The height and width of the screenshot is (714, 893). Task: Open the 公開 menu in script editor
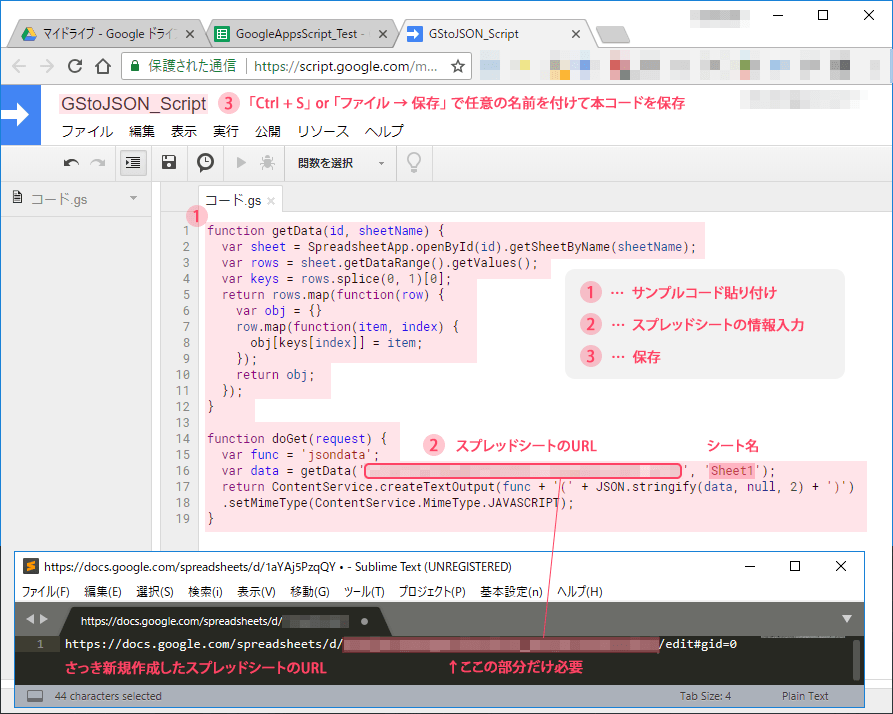[268, 132]
